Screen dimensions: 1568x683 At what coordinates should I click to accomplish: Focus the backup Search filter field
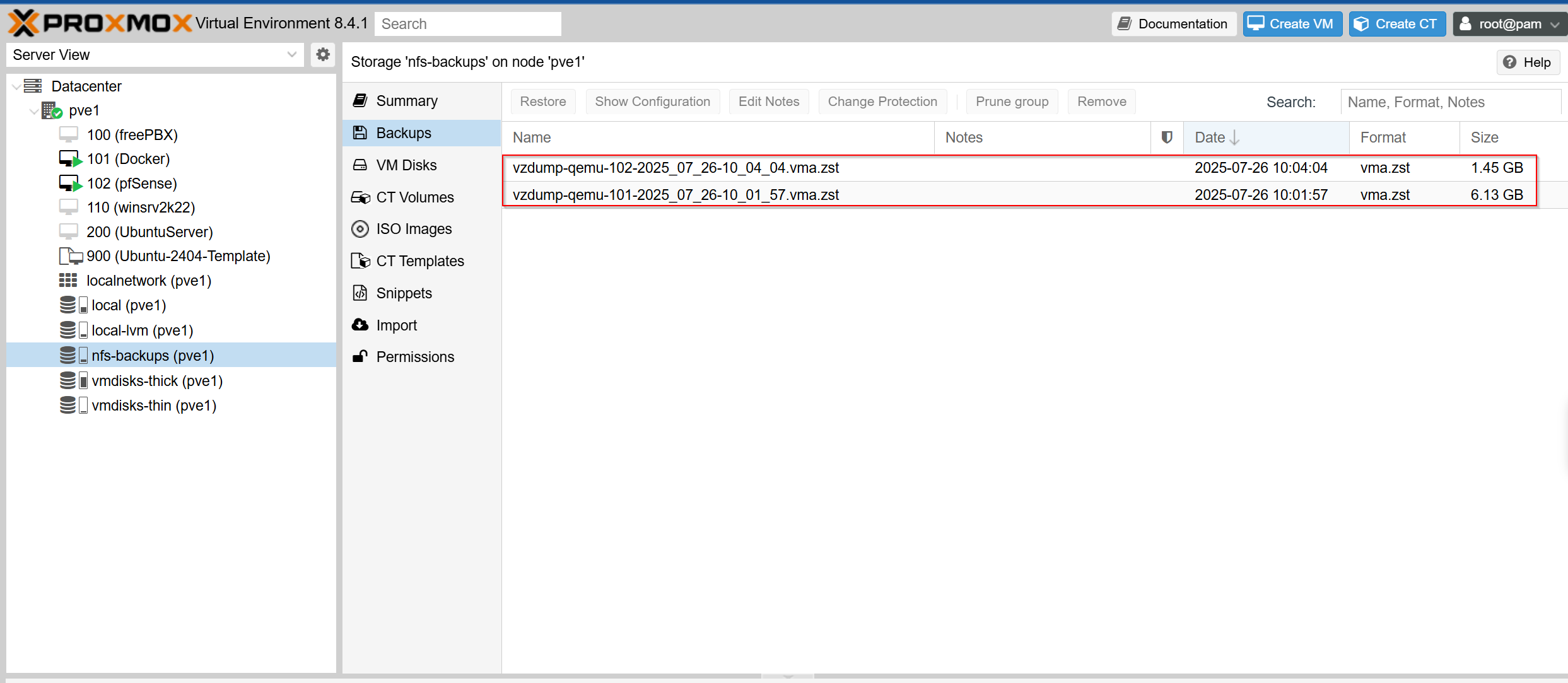1451,102
